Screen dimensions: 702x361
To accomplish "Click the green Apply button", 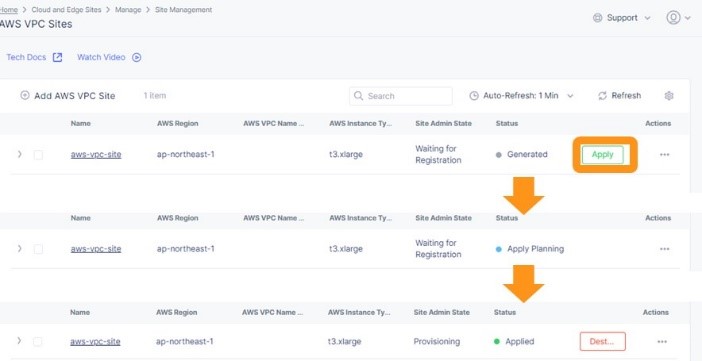I will (603, 155).
